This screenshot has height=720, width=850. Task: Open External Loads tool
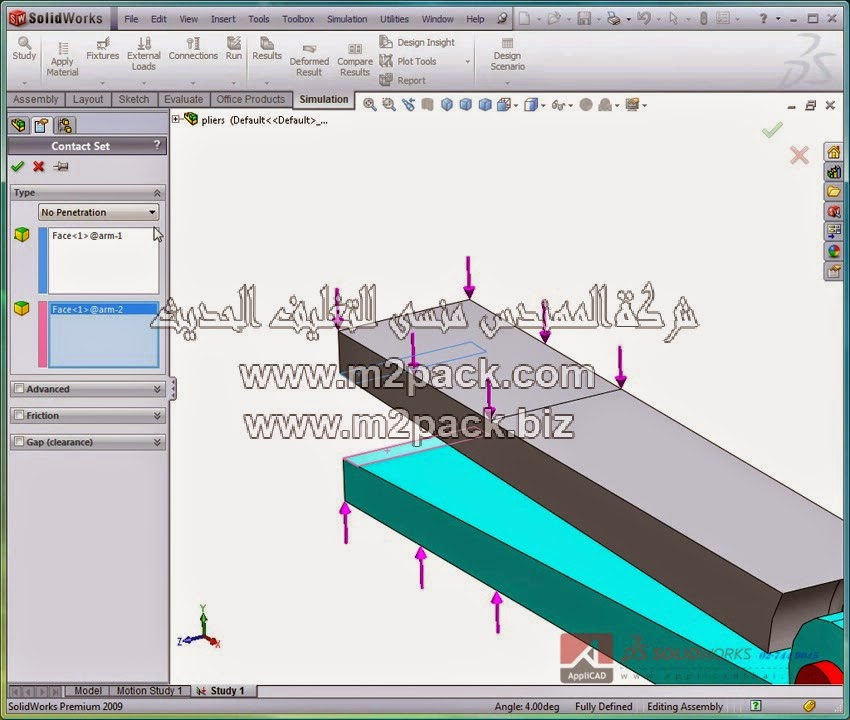point(144,54)
